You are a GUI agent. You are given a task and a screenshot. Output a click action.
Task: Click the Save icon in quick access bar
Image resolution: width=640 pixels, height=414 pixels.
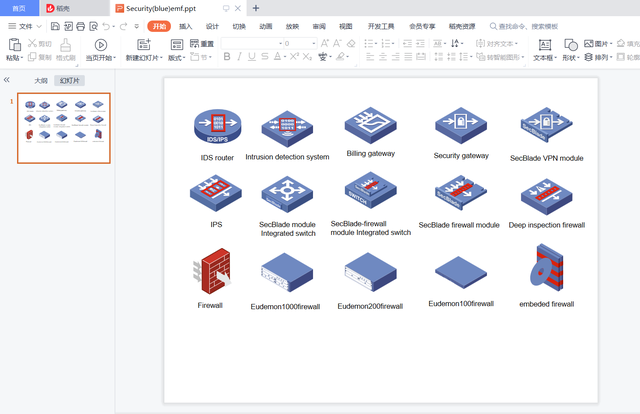point(55,27)
